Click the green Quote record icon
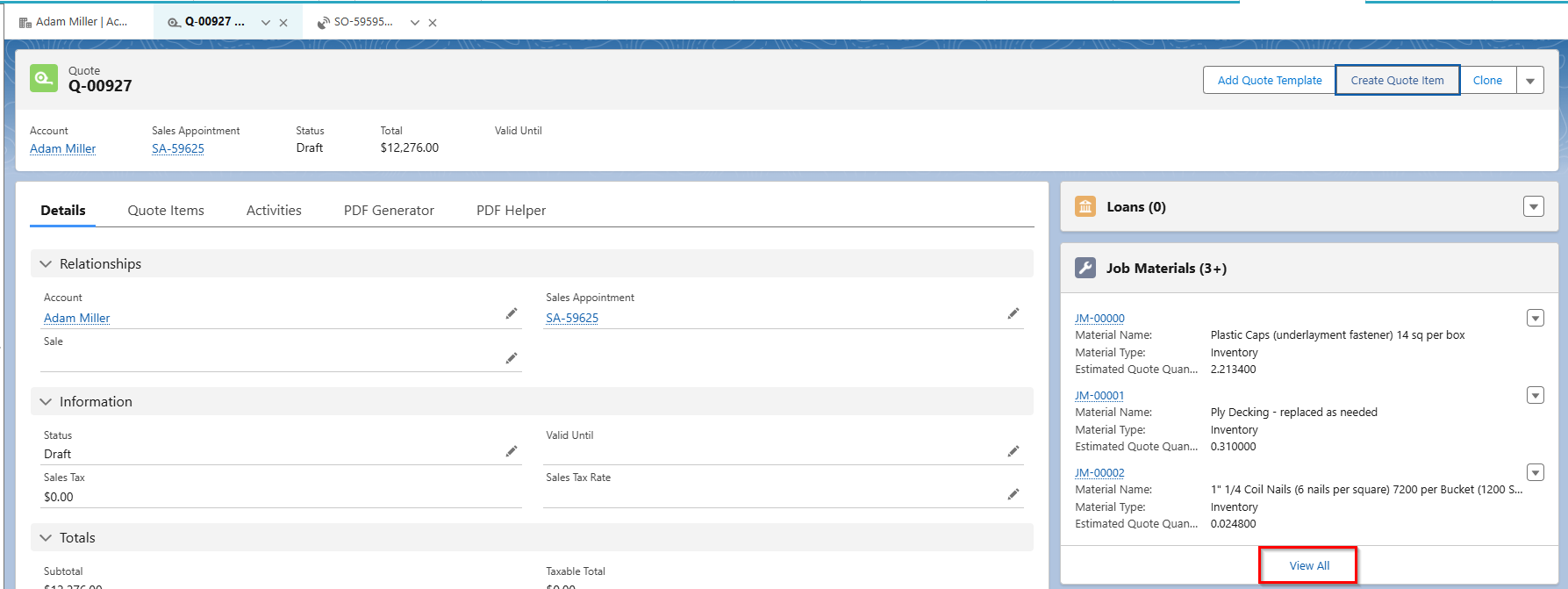The width and height of the screenshot is (1568, 589). point(44,78)
